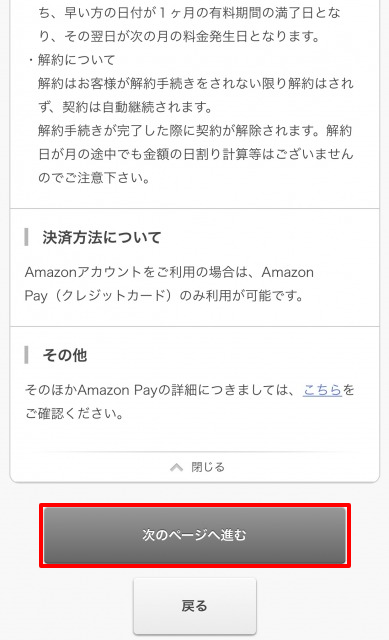Screen dimensions: 389x640
Task: Open the こちら Amazon Pay details link
Action: pyautogui.click(x=322, y=390)
